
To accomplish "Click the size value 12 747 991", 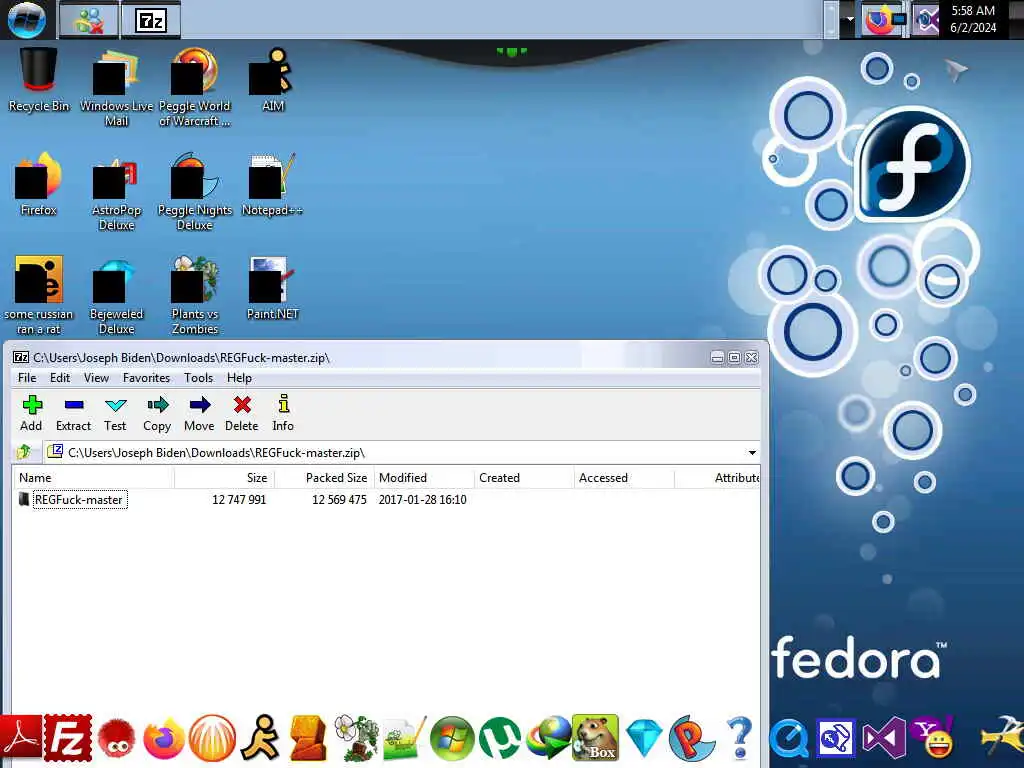I will click(x=239, y=500).
